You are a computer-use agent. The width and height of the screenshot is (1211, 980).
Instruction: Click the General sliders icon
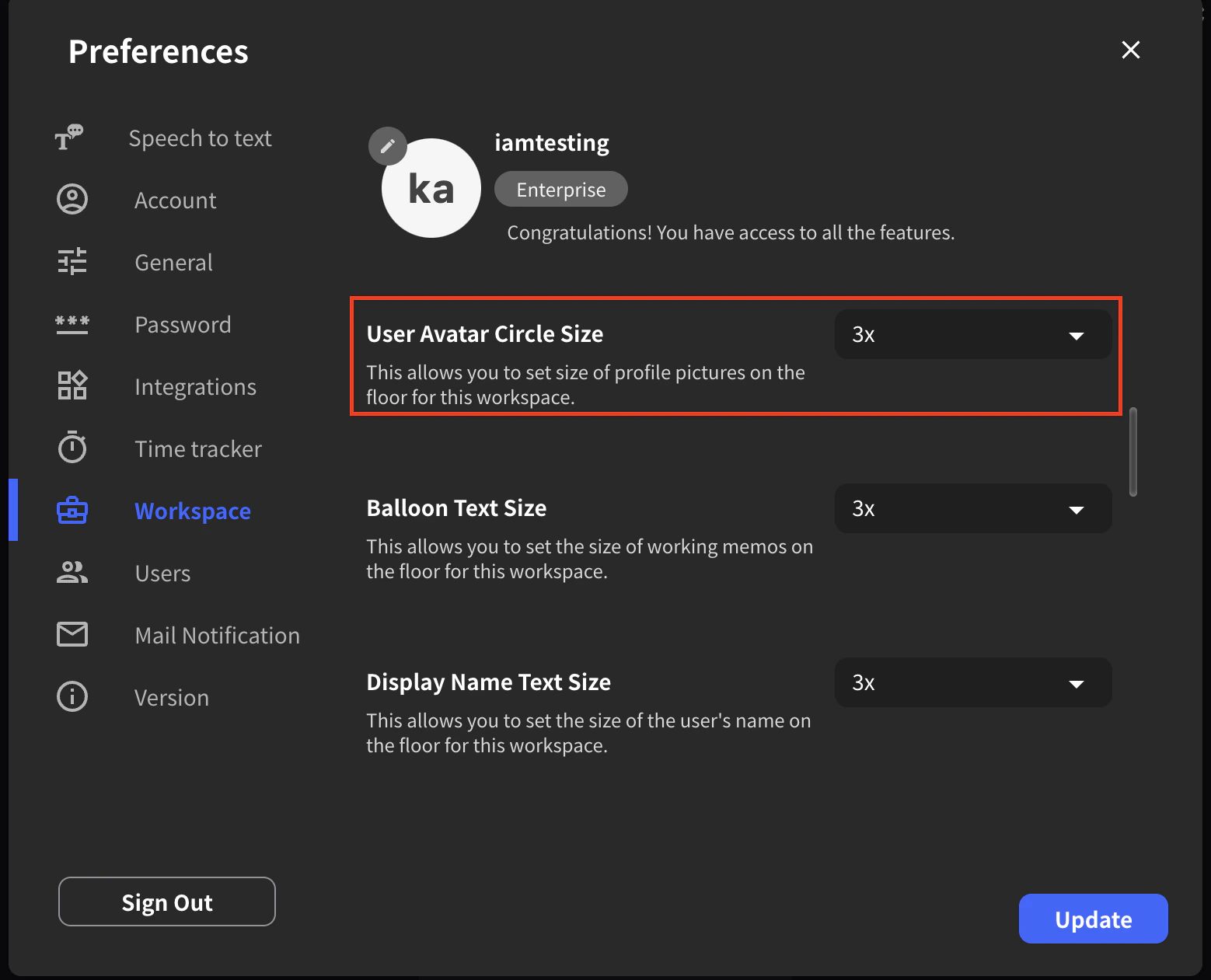72,262
